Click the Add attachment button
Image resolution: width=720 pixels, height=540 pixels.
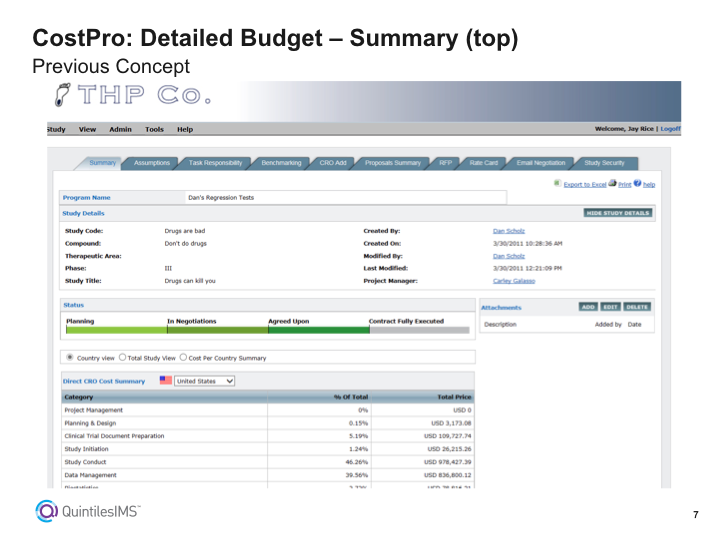click(588, 307)
